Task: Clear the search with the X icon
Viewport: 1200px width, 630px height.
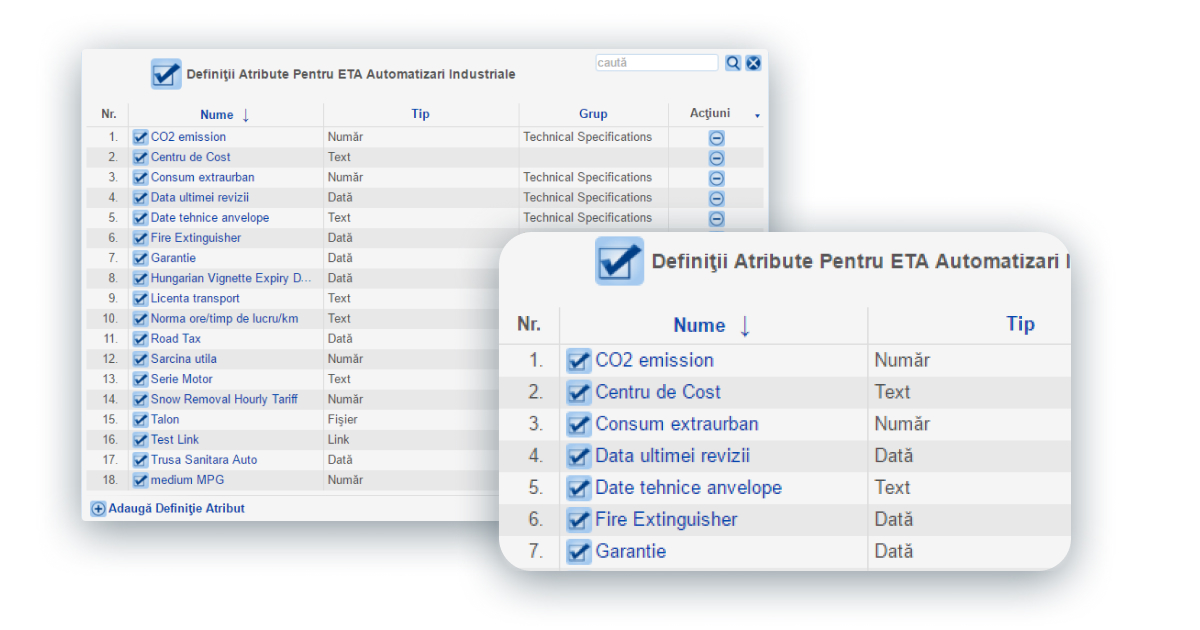Action: [753, 63]
